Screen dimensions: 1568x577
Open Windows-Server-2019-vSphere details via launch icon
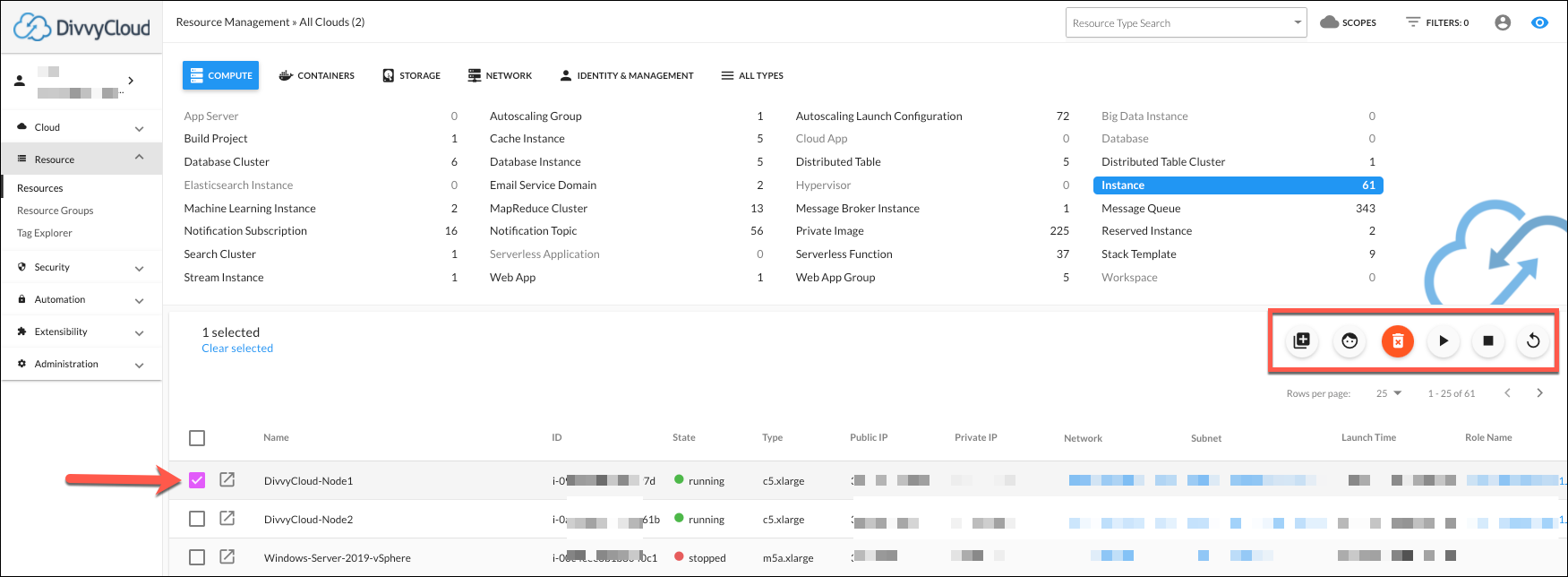click(x=227, y=557)
